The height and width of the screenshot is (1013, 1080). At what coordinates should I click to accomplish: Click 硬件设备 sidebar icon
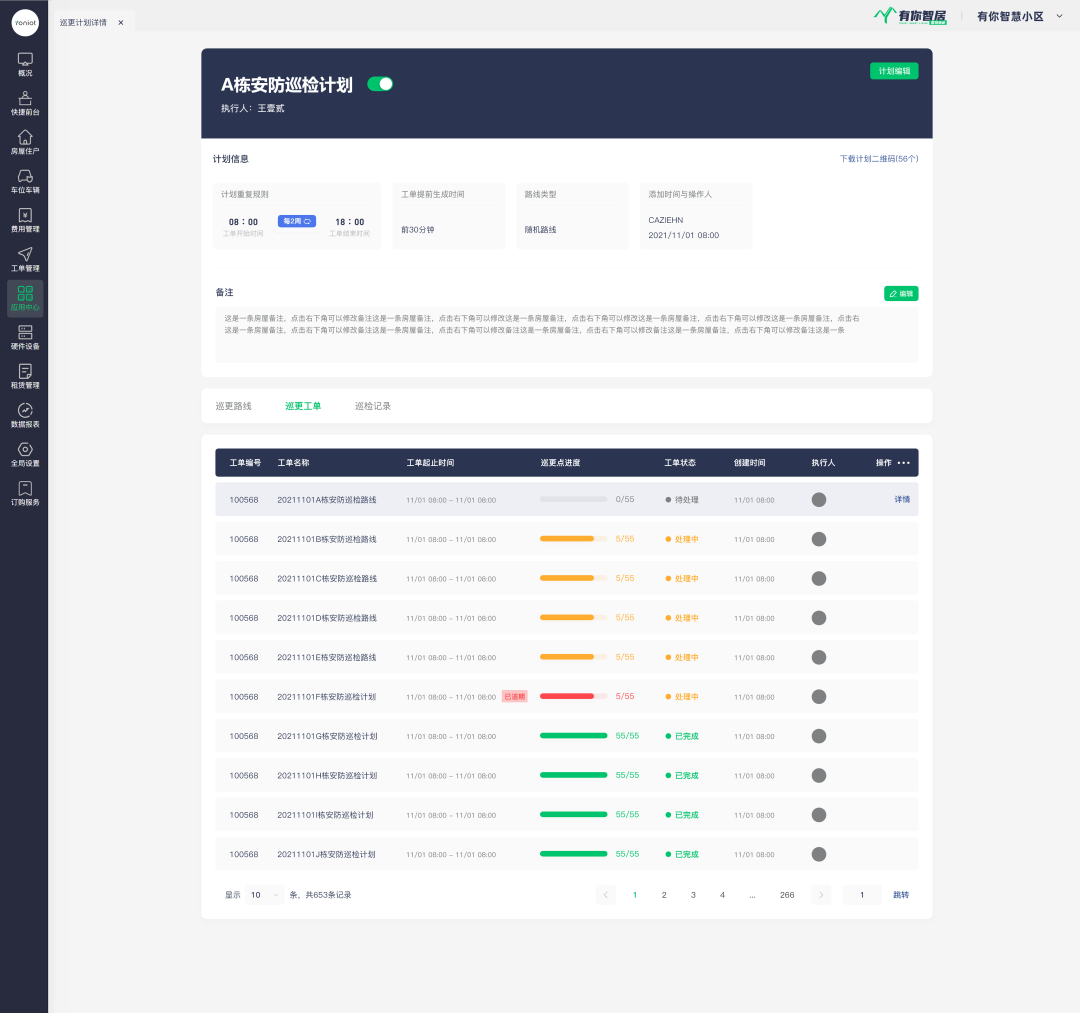click(x=25, y=337)
